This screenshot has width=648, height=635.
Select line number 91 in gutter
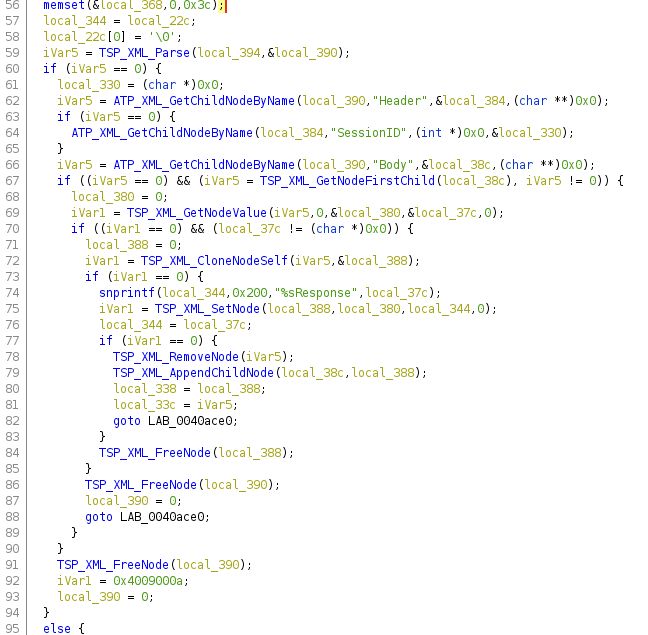pyautogui.click(x=12, y=564)
